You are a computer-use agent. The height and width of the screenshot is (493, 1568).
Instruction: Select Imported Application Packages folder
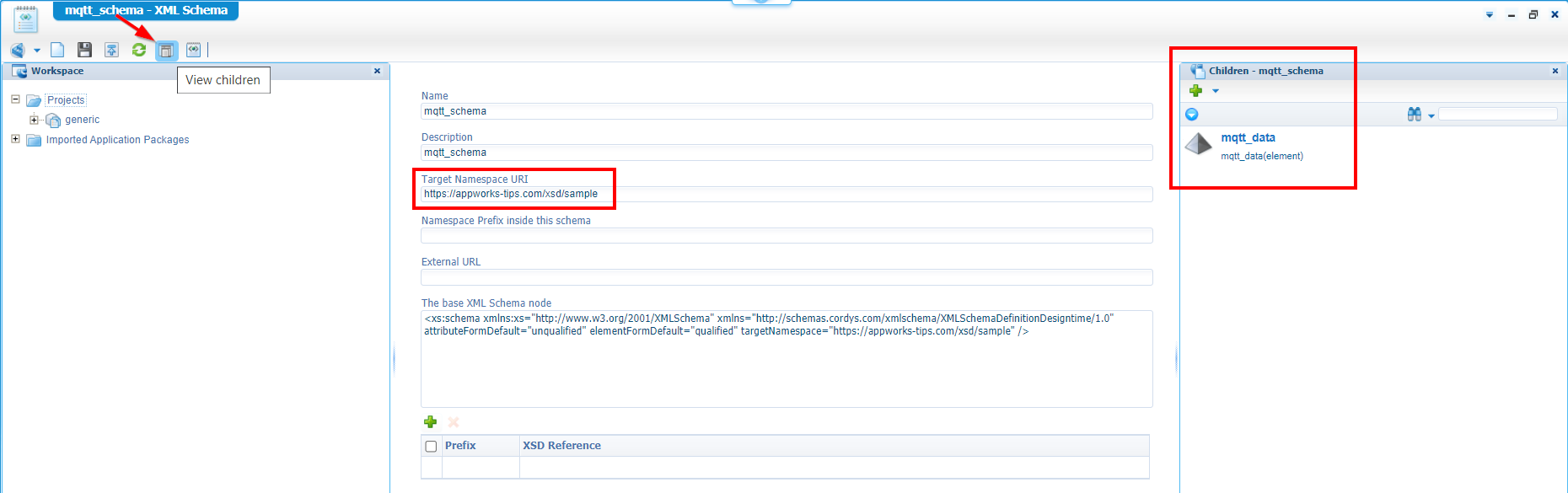pos(117,140)
